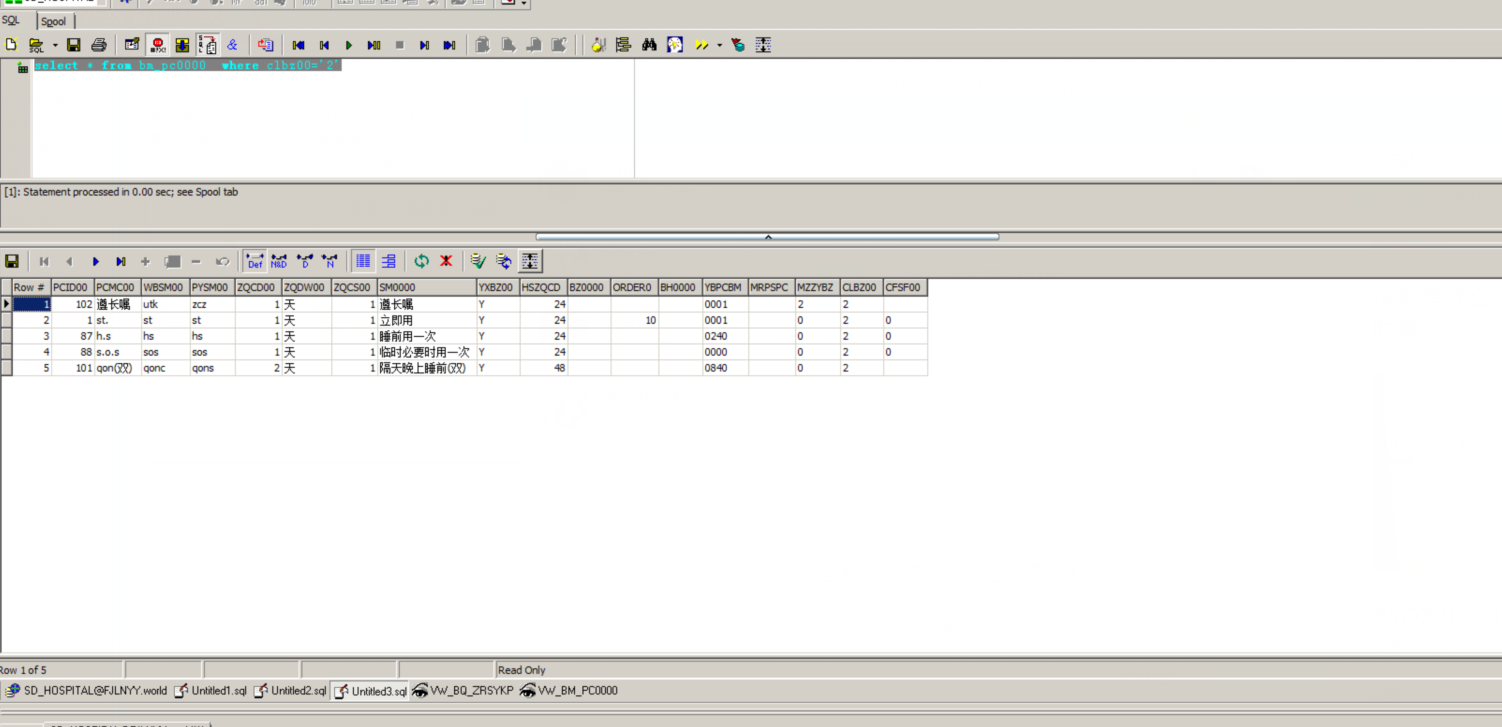This screenshot has width=1502, height=727.
Task: Sort by the PCID00 column header
Action: coord(72,288)
